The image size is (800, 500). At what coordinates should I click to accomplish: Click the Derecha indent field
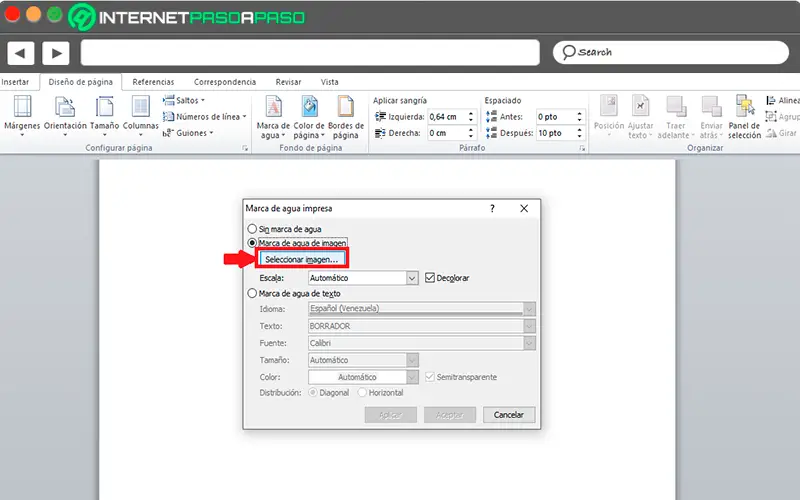coord(447,133)
